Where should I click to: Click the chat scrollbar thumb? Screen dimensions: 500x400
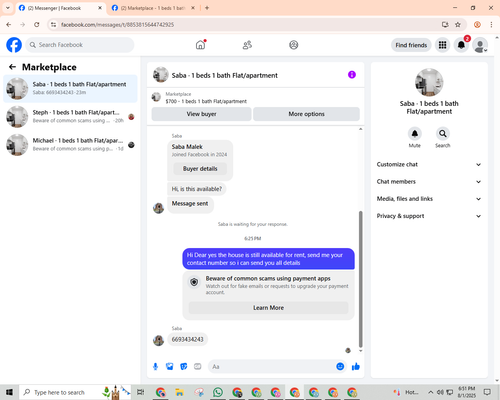(360, 279)
